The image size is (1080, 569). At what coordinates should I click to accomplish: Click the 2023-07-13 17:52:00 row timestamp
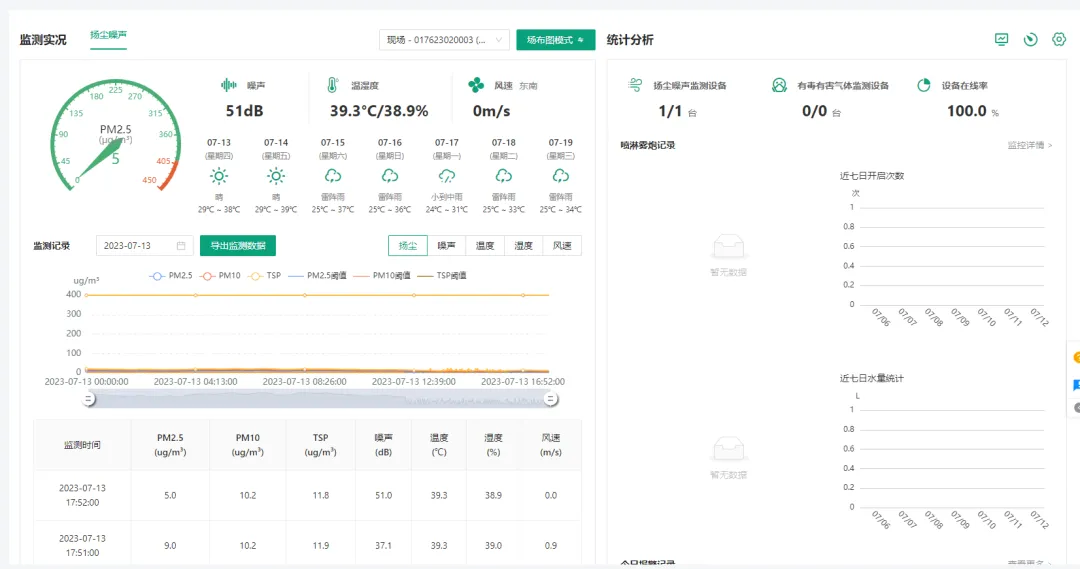point(82,495)
